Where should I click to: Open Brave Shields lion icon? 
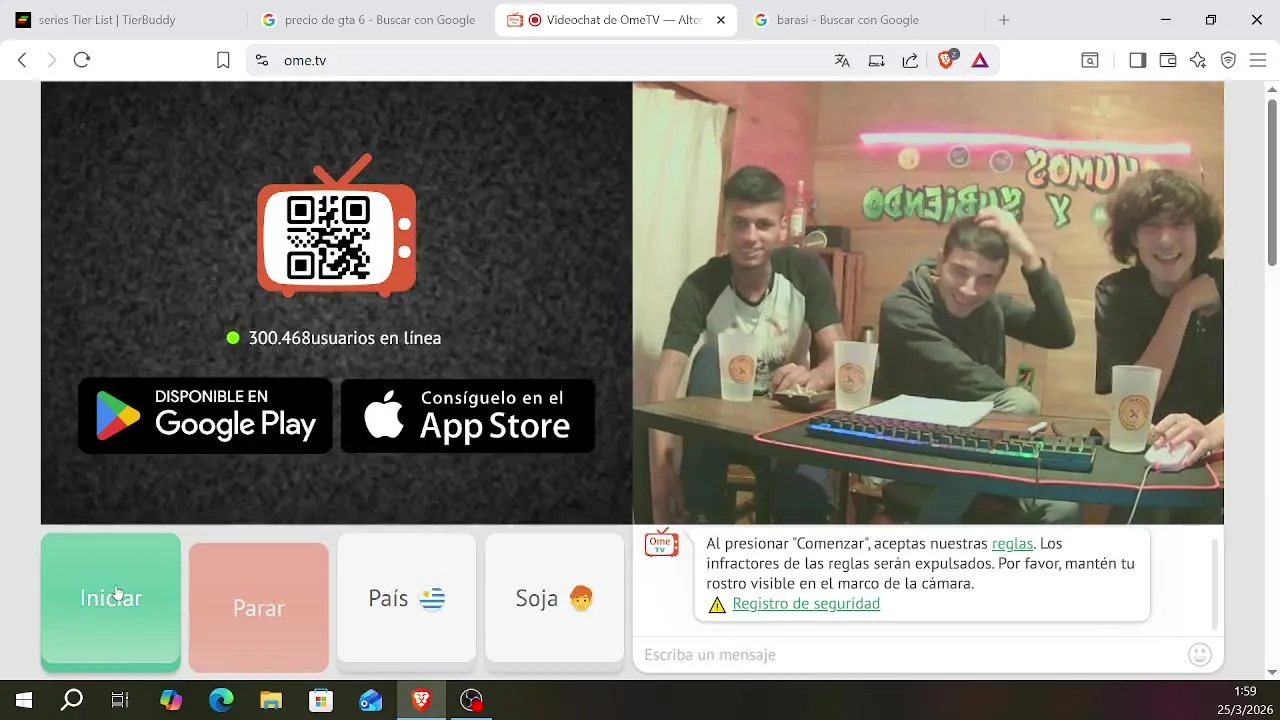click(x=946, y=60)
